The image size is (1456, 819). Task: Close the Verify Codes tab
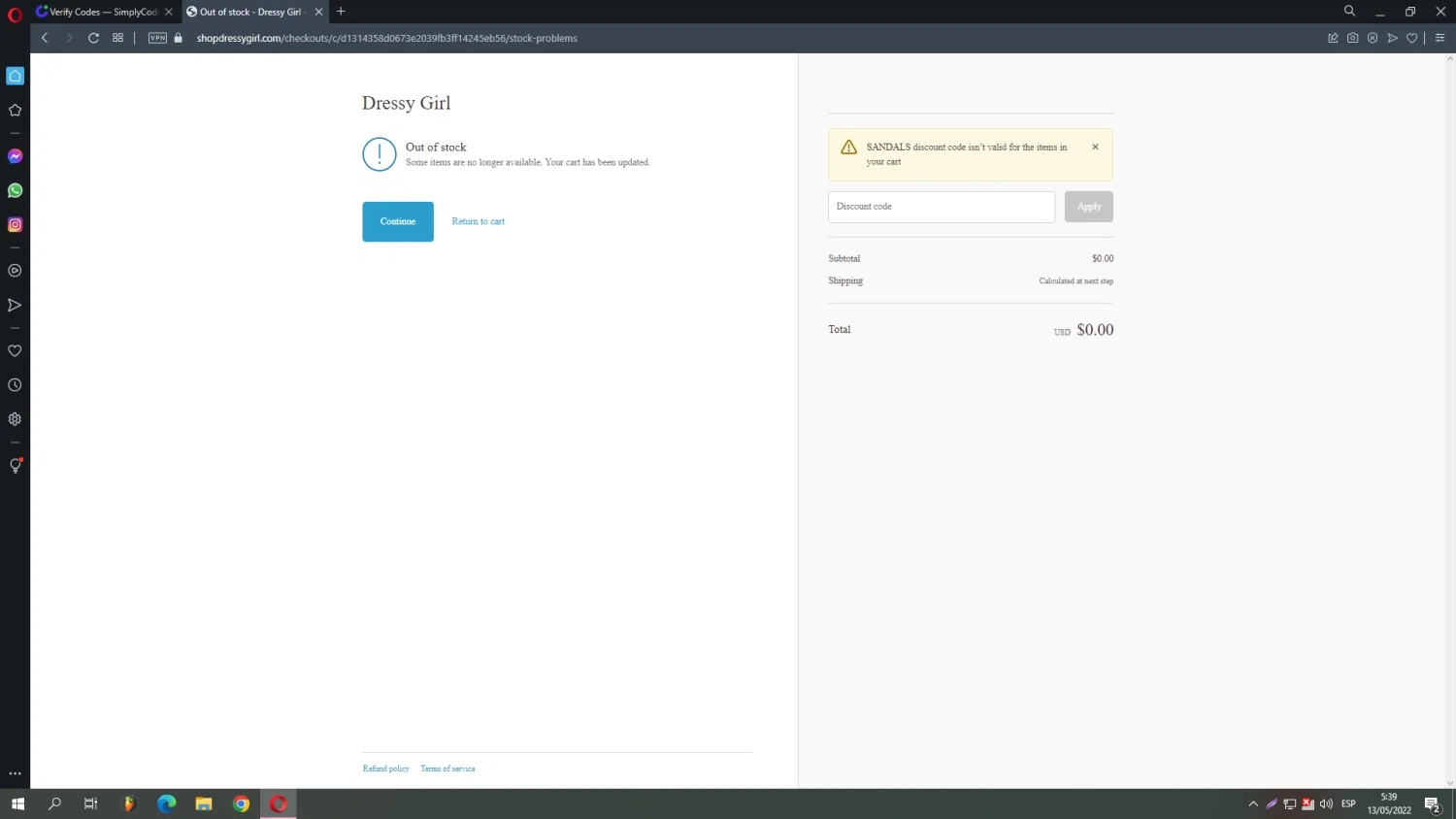(169, 12)
